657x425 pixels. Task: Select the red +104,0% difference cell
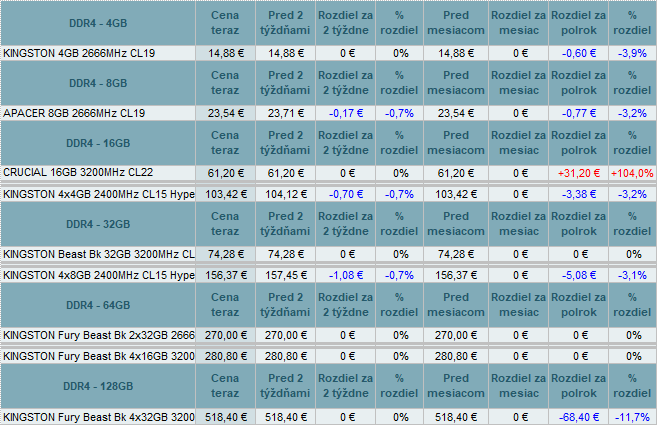[631, 173]
